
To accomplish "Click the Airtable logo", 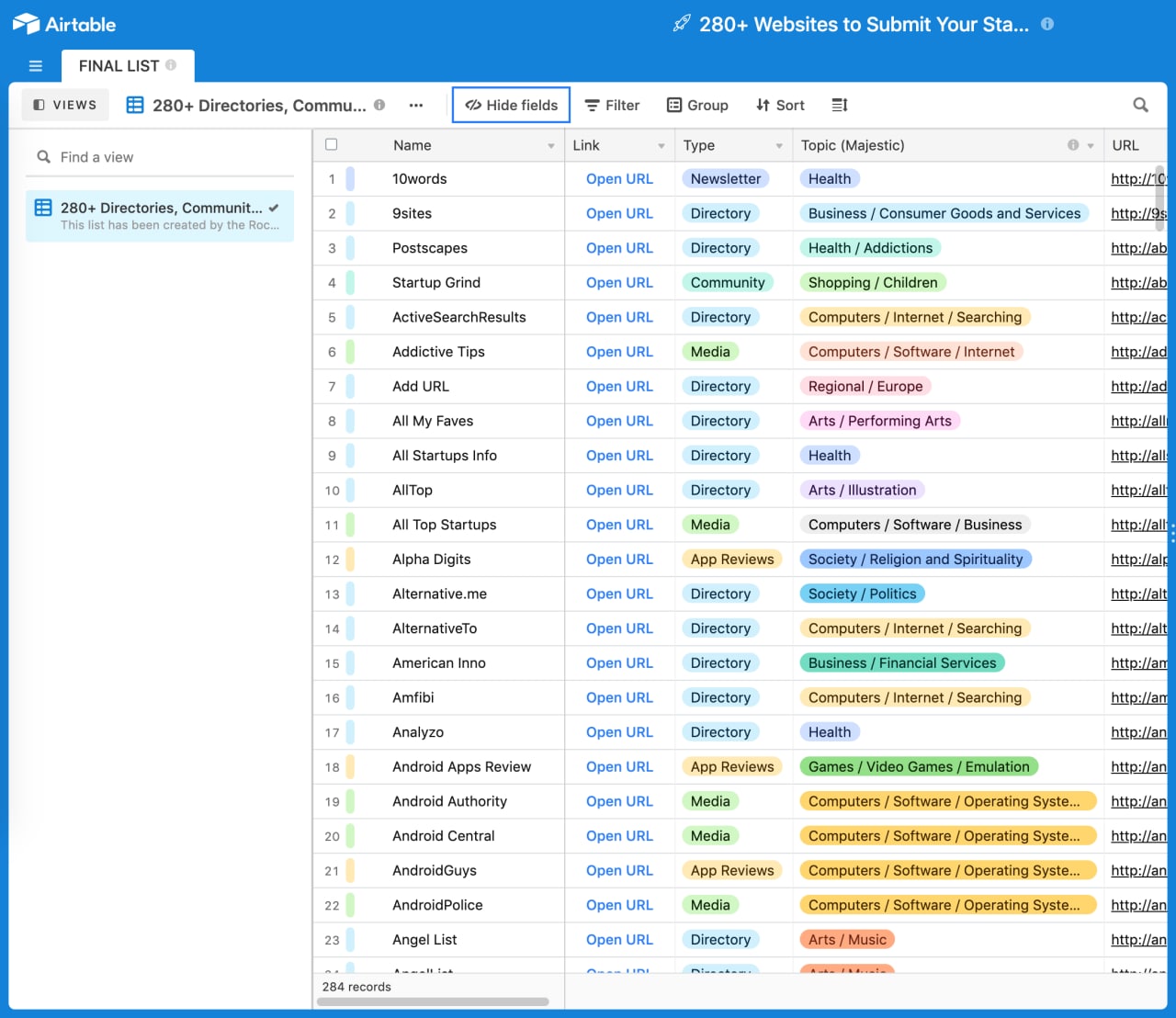I will pyautogui.click(x=64, y=24).
